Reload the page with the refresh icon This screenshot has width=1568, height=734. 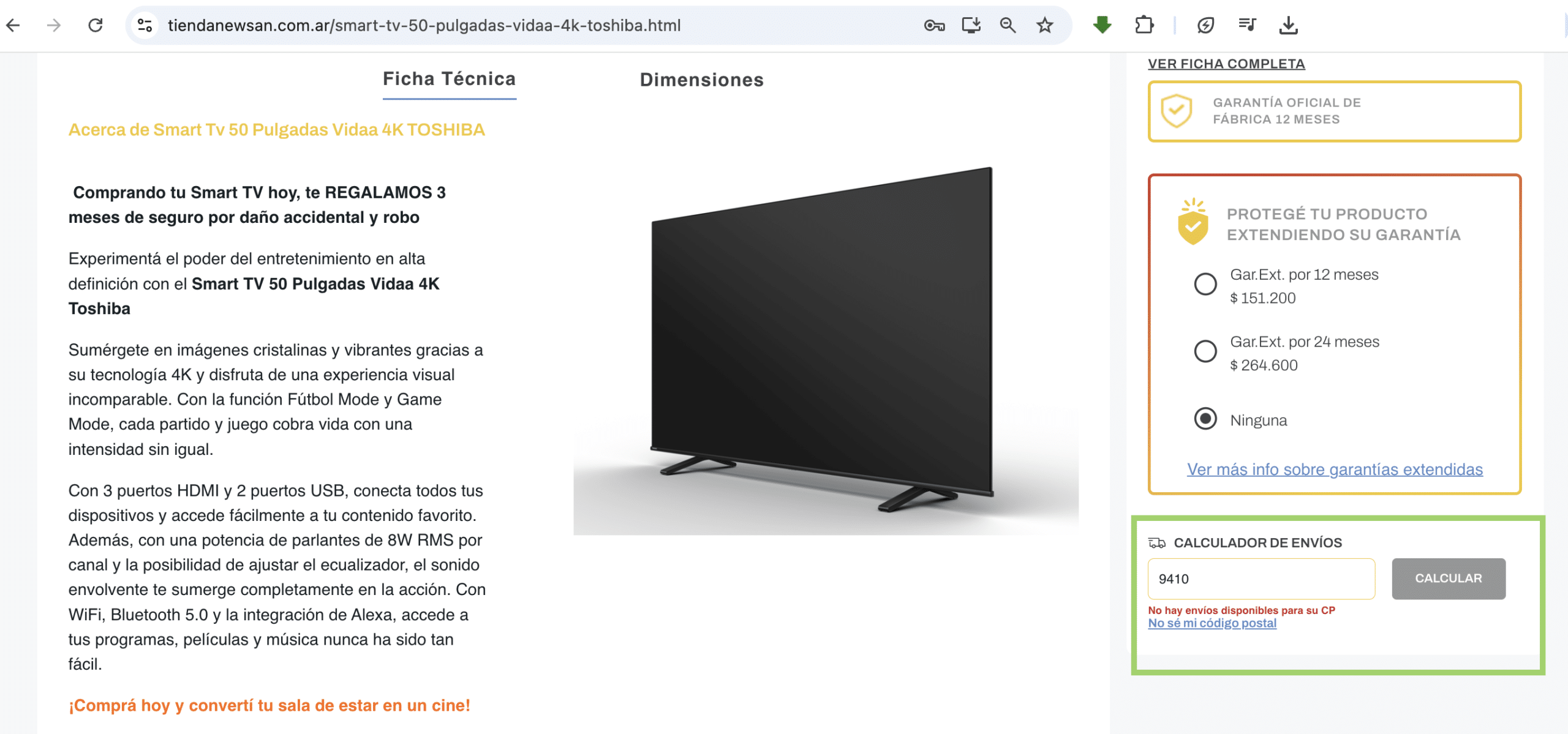pyautogui.click(x=96, y=25)
